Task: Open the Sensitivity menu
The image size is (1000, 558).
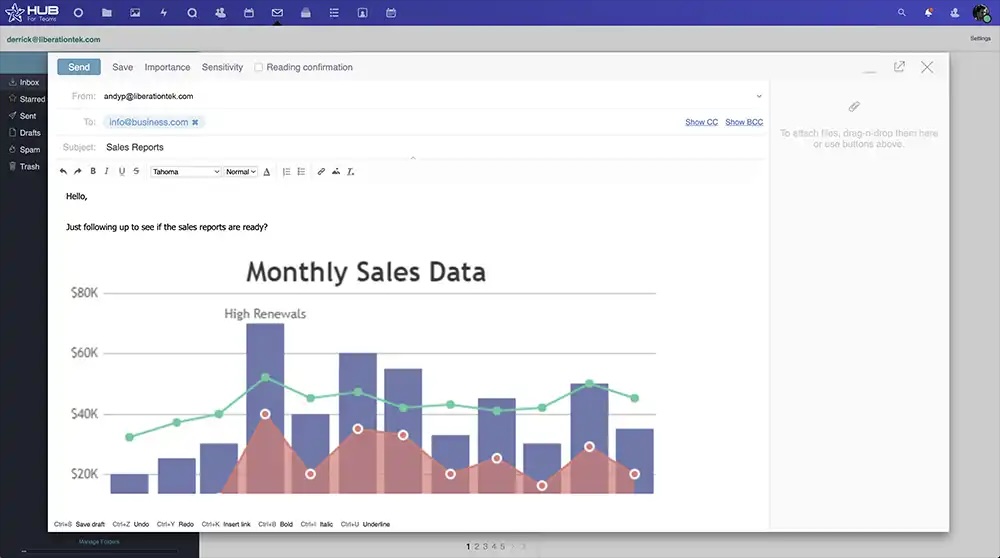Action: coord(222,67)
